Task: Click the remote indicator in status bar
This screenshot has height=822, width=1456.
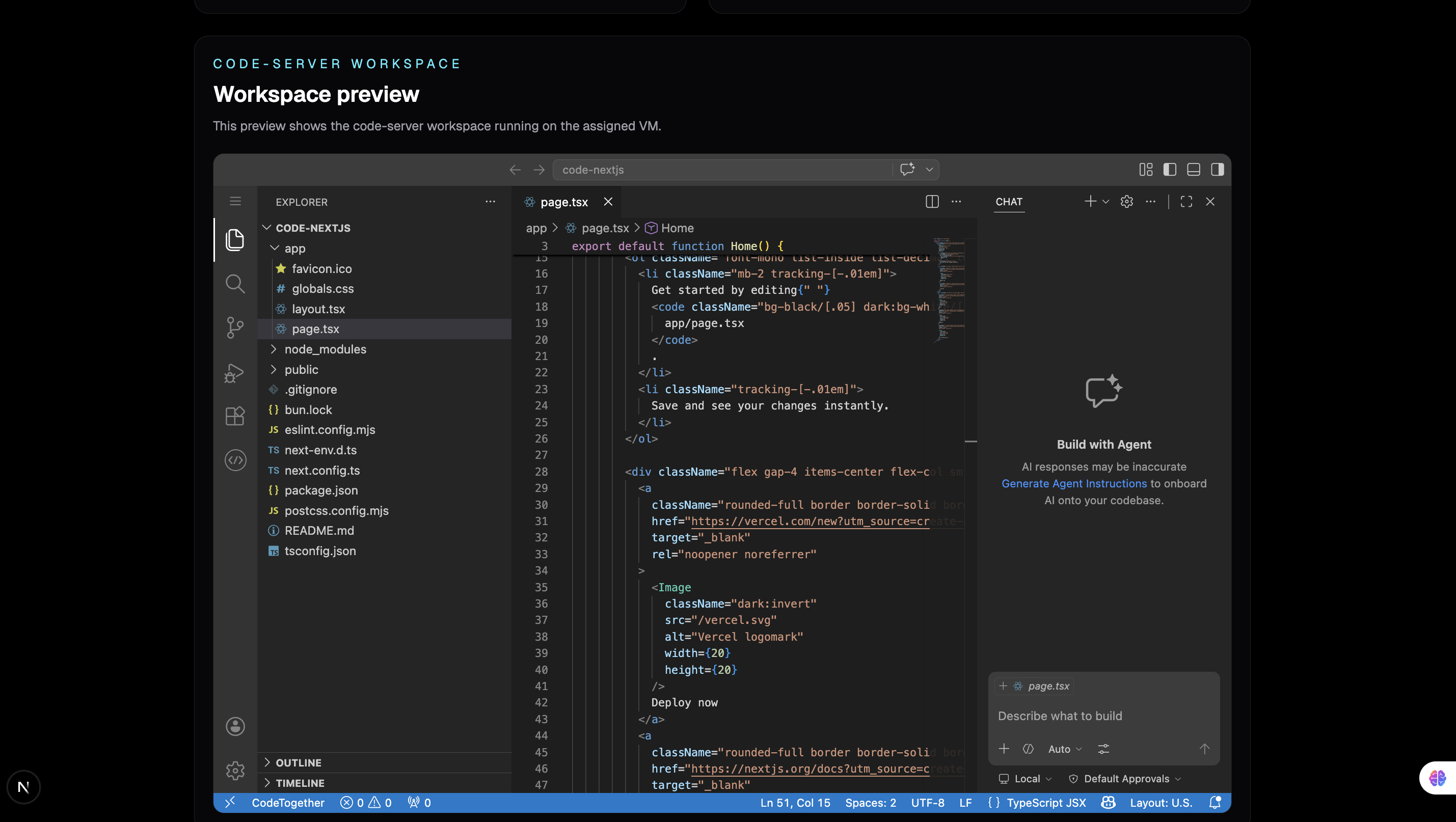Action: point(229,803)
